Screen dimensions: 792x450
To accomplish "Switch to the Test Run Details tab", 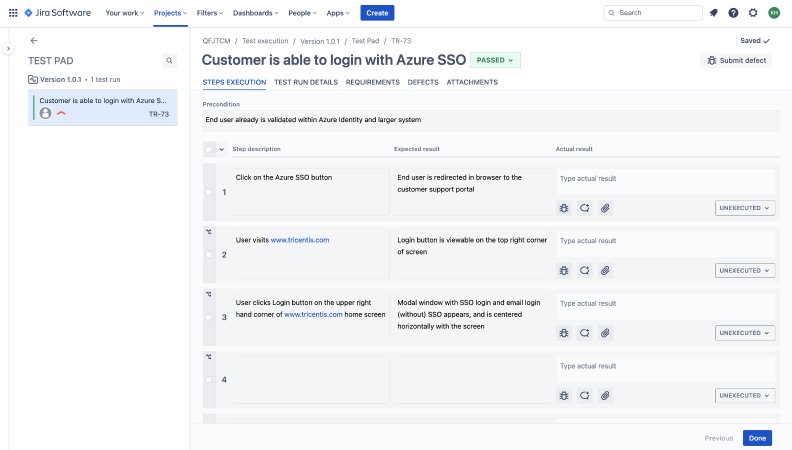I will (x=306, y=82).
